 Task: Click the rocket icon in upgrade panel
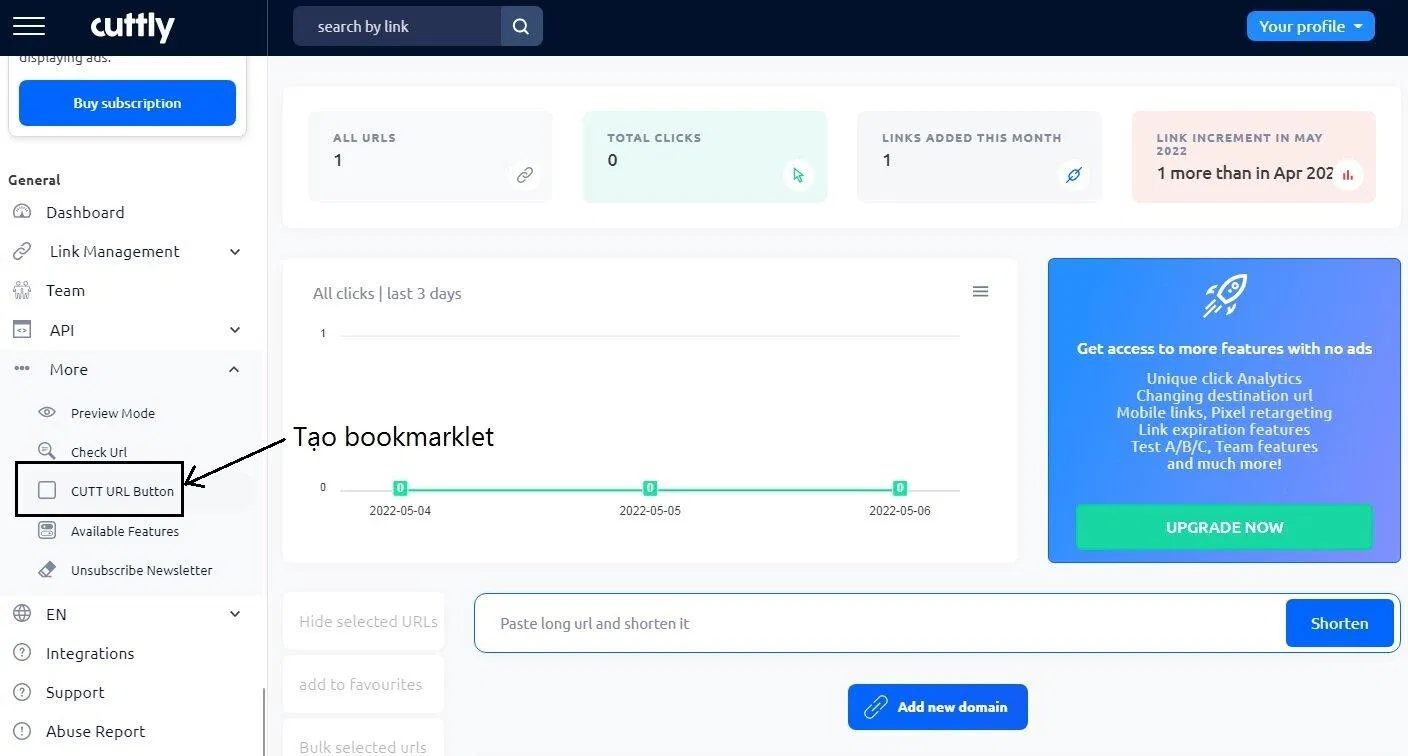1224,296
